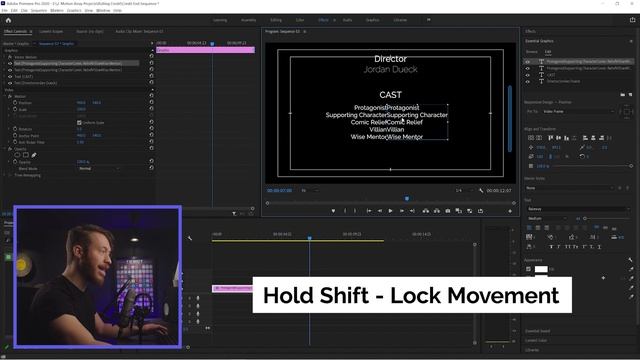
Task: Click the Faux Bold text style button
Action: coord(551,247)
